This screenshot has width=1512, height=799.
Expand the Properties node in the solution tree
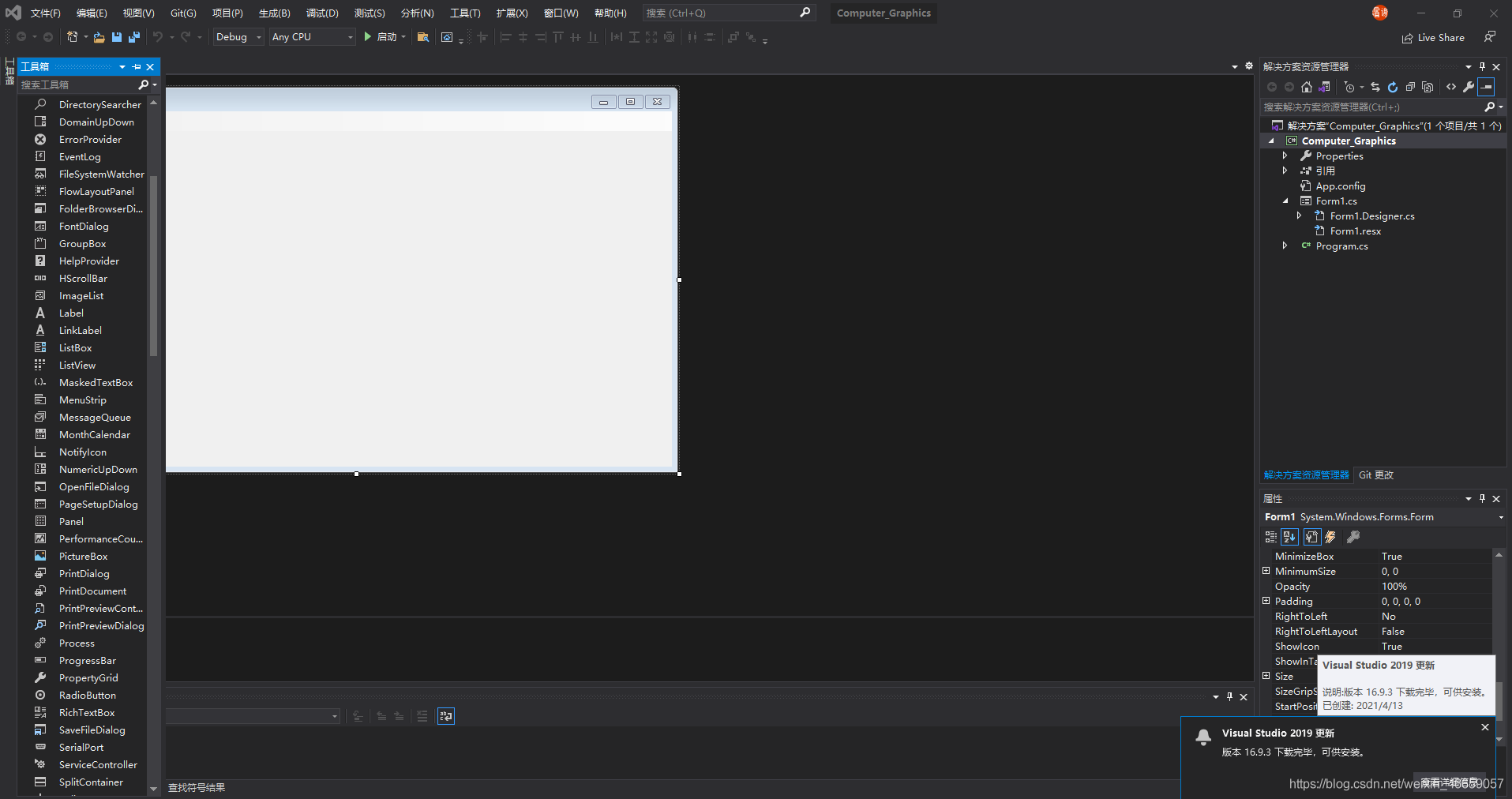1285,156
